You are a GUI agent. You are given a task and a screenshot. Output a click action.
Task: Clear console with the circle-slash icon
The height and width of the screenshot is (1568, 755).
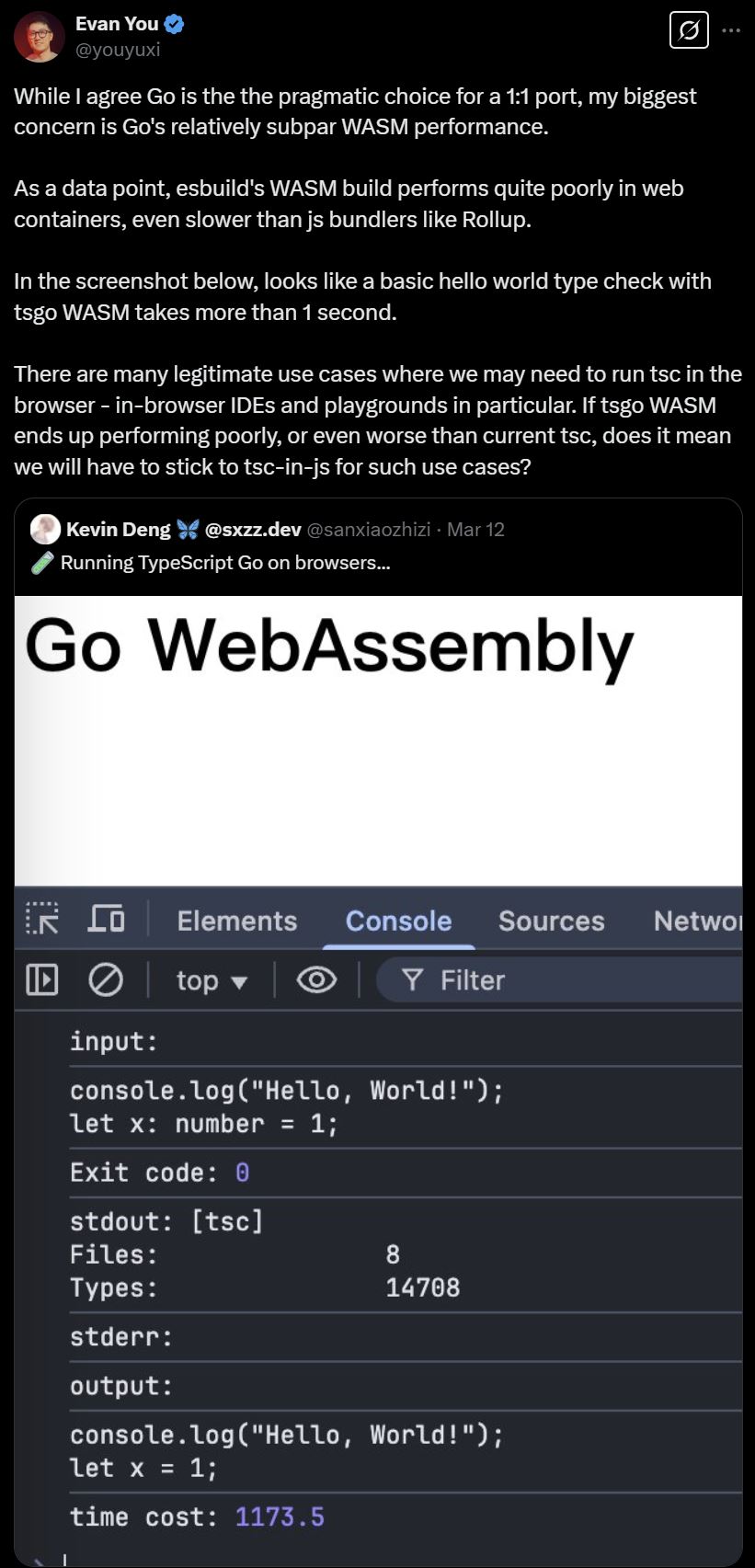coord(106,980)
